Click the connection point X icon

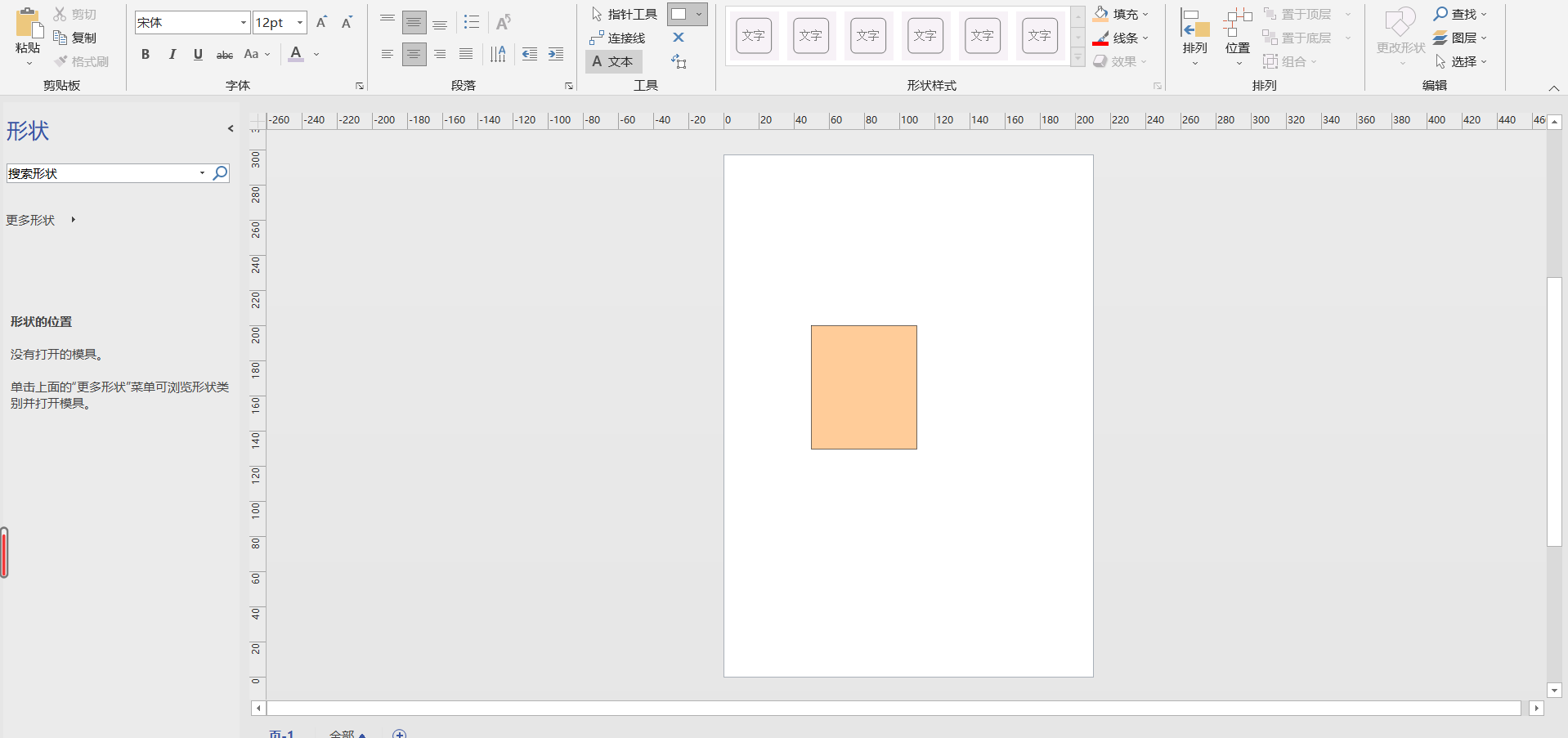[679, 38]
